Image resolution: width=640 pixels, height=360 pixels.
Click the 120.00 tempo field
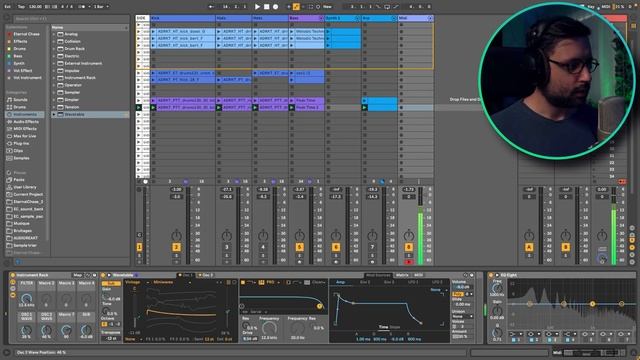[36, 7]
